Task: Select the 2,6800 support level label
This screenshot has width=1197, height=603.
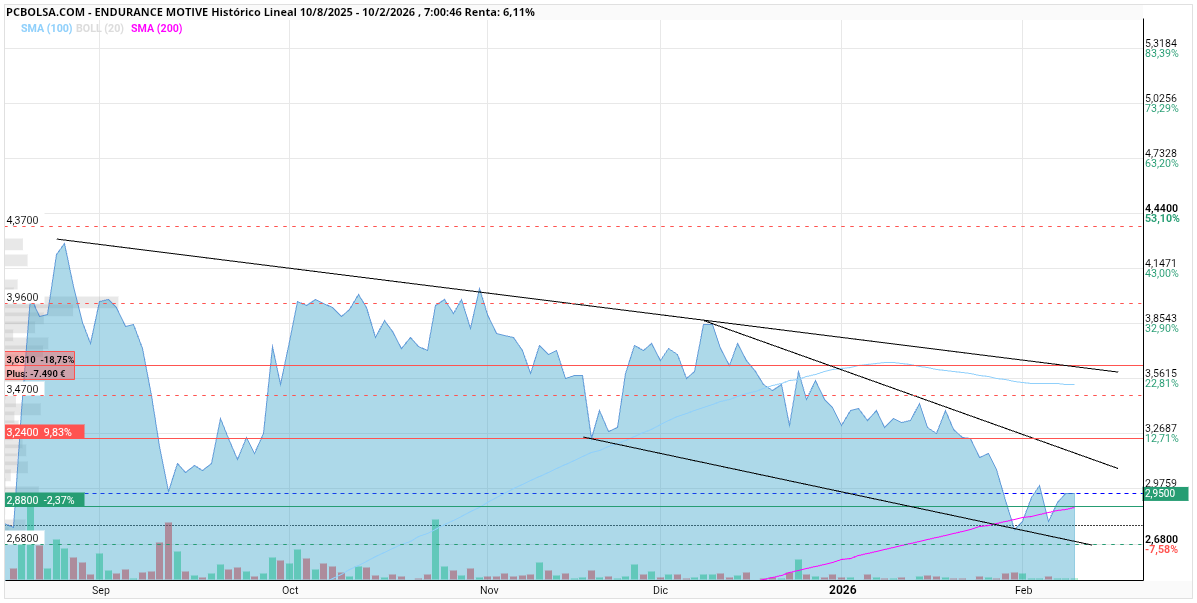Action: point(22,538)
